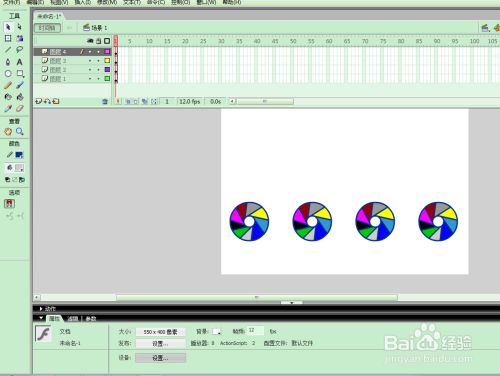Select the Eyedropper tool
Image resolution: width=500 pixels, height=376 pixels.
pos(8,108)
